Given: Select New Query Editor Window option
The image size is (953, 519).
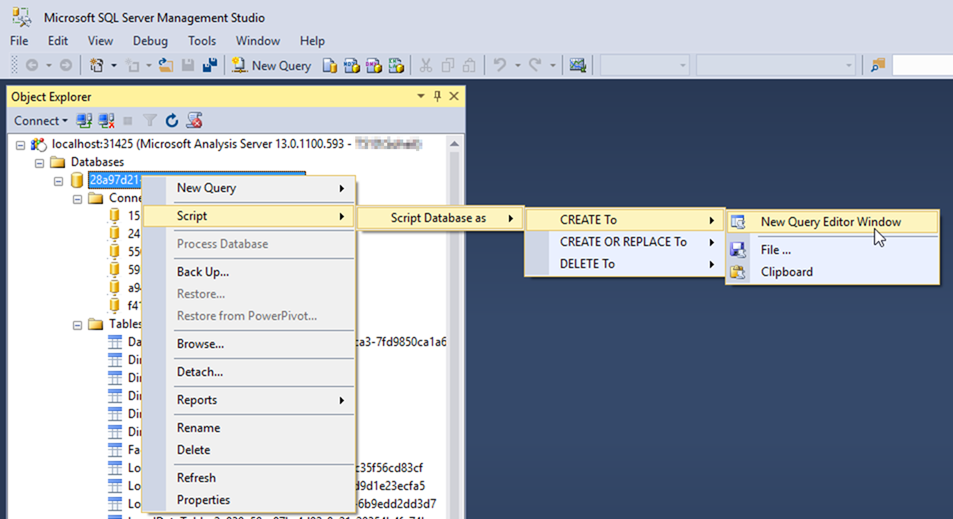Looking at the screenshot, I should point(832,222).
